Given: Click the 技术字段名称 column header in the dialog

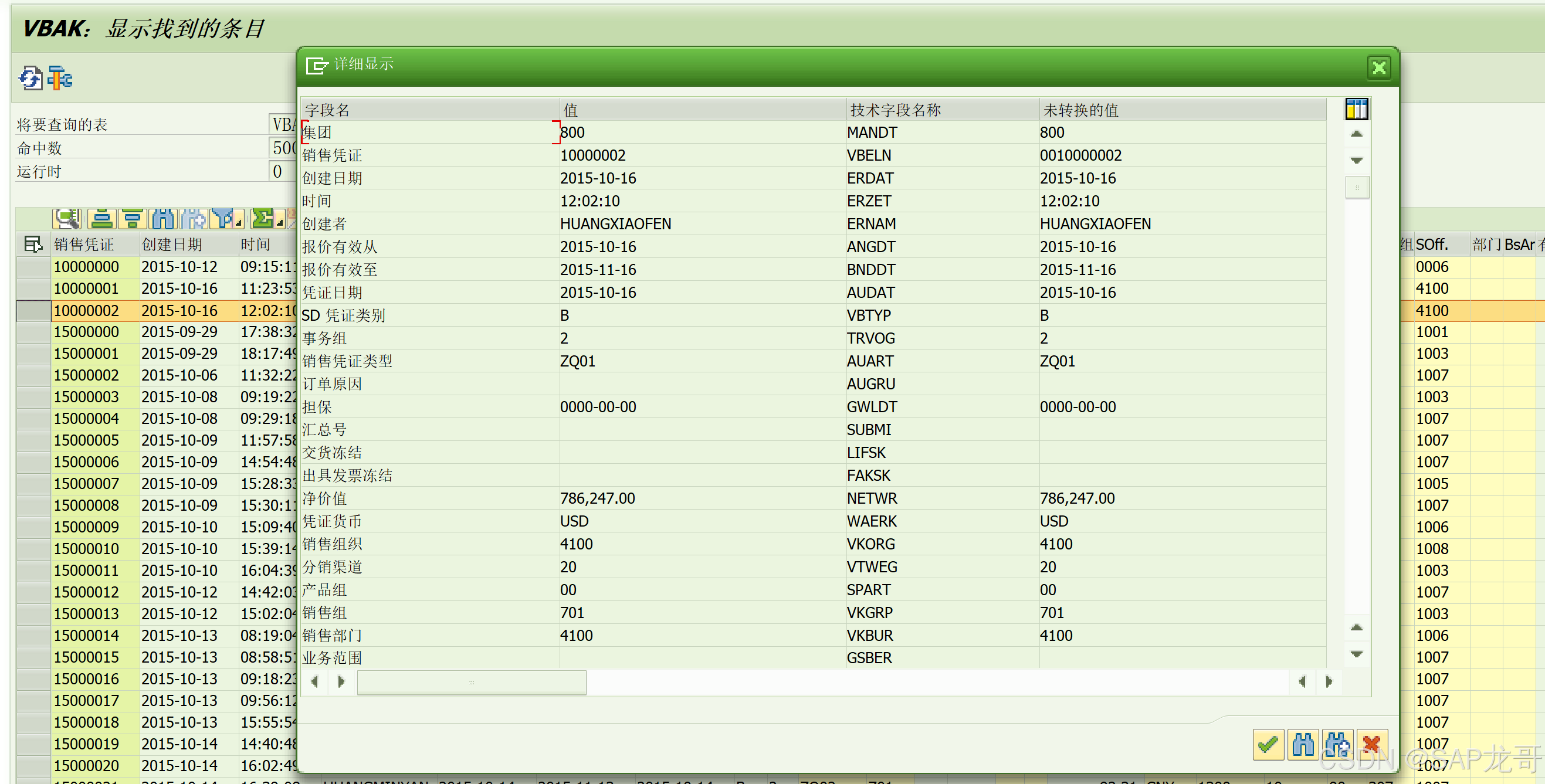Looking at the screenshot, I should (895, 110).
